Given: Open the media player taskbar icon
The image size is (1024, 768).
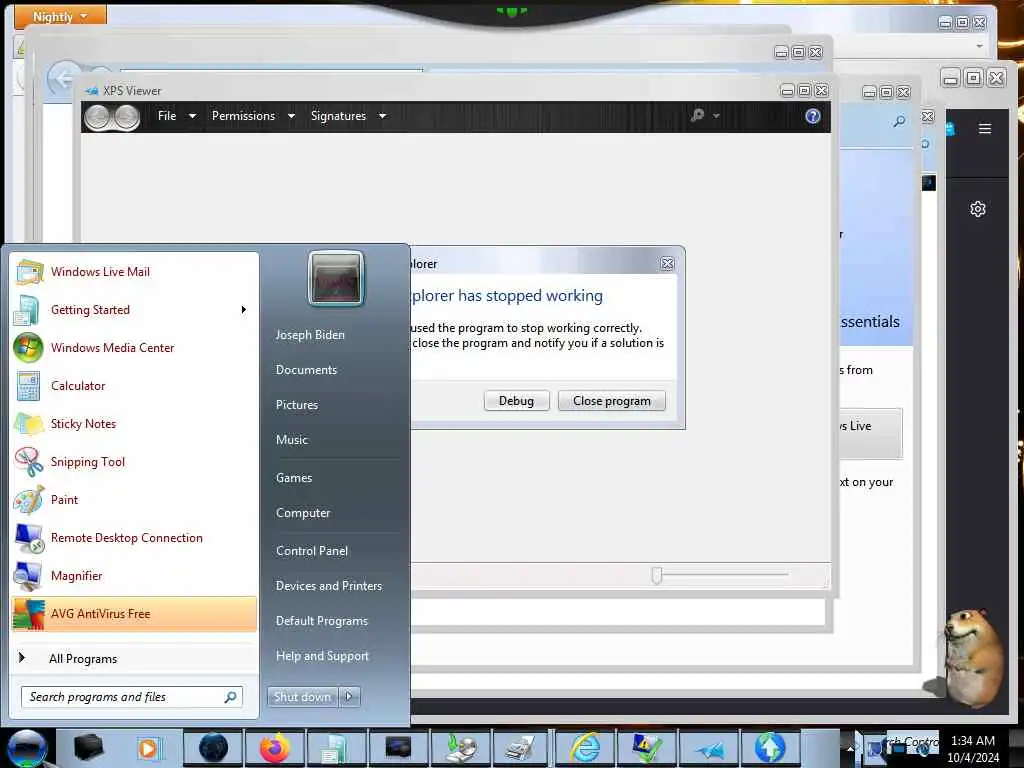Looking at the screenshot, I should click(150, 747).
